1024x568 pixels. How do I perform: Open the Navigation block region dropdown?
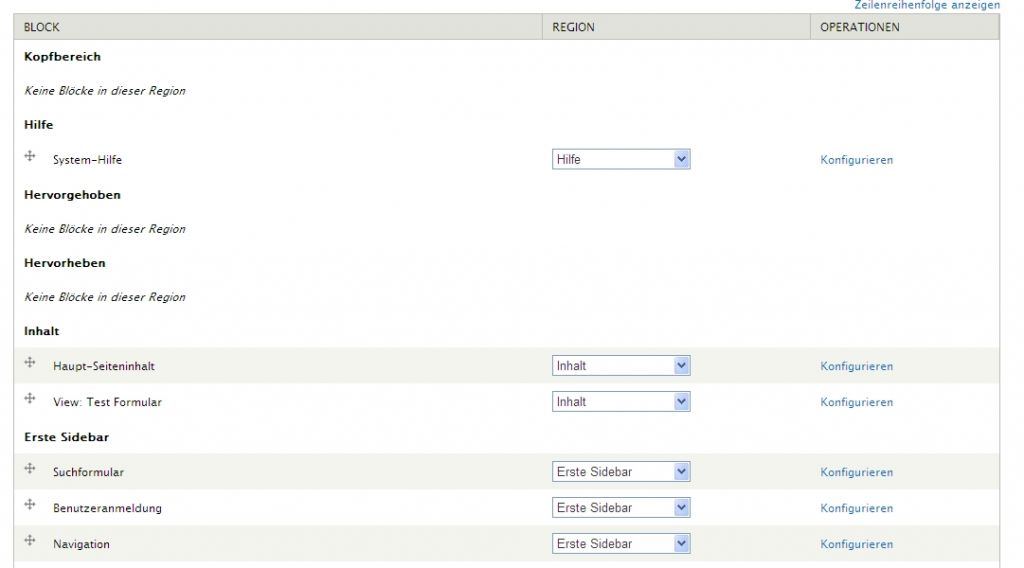click(621, 544)
